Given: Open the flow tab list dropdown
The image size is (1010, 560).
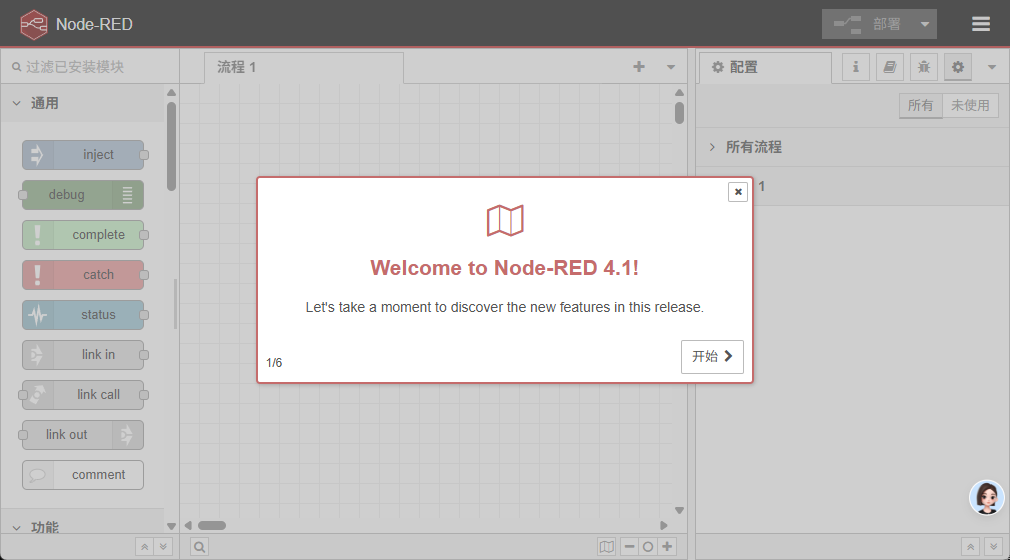Looking at the screenshot, I should pos(671,66).
